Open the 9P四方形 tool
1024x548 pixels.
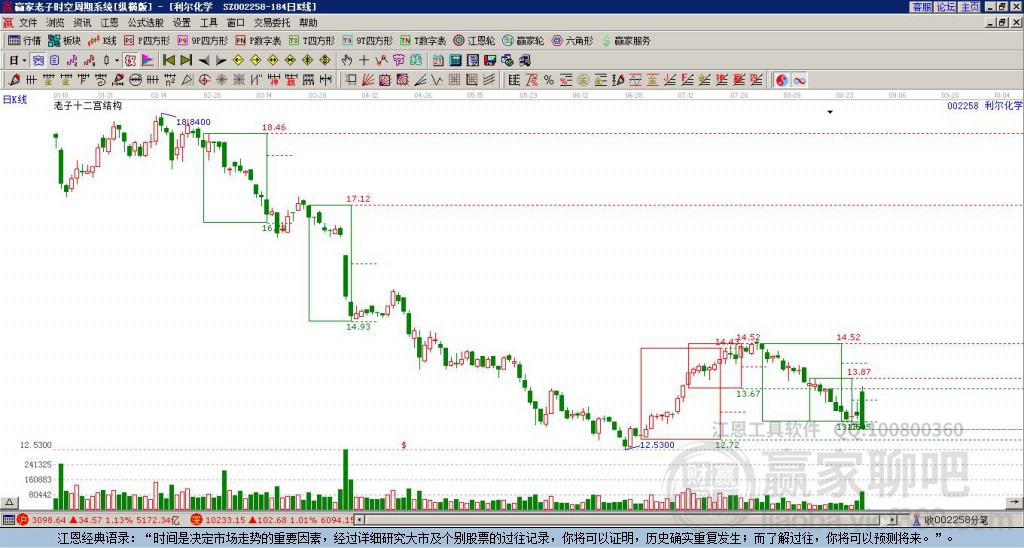point(203,40)
